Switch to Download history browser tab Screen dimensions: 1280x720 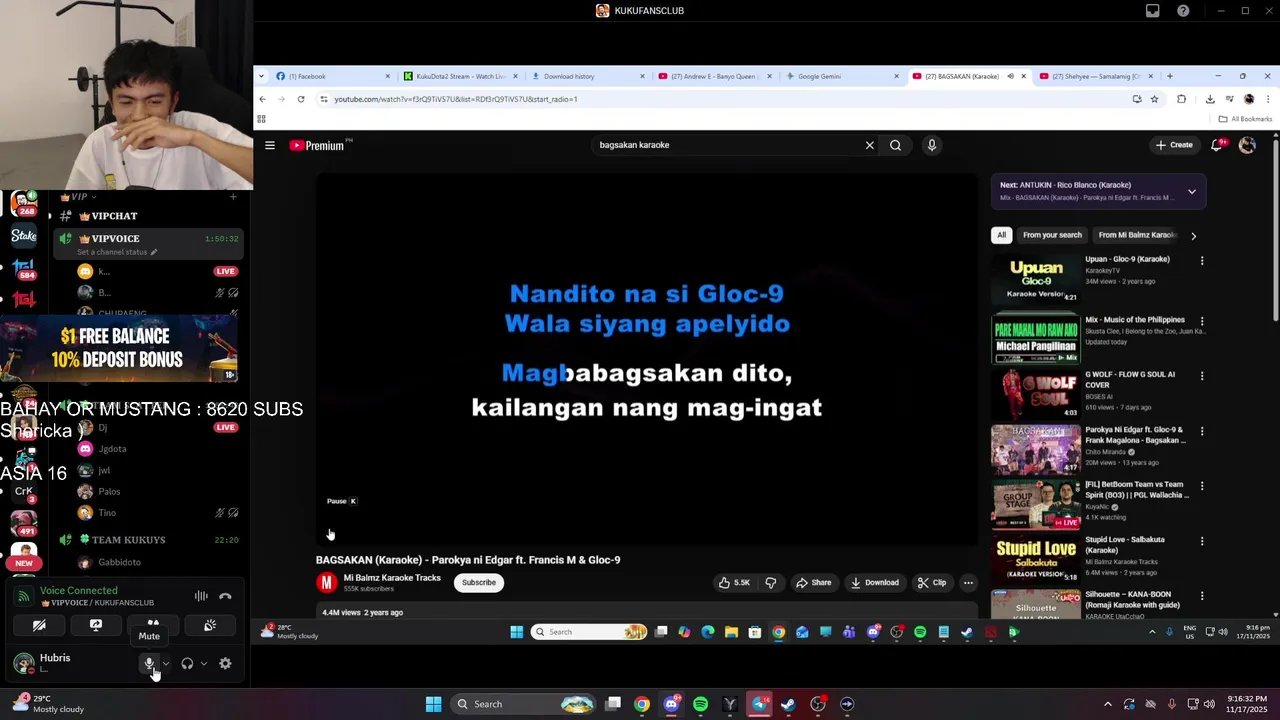[x=589, y=76]
